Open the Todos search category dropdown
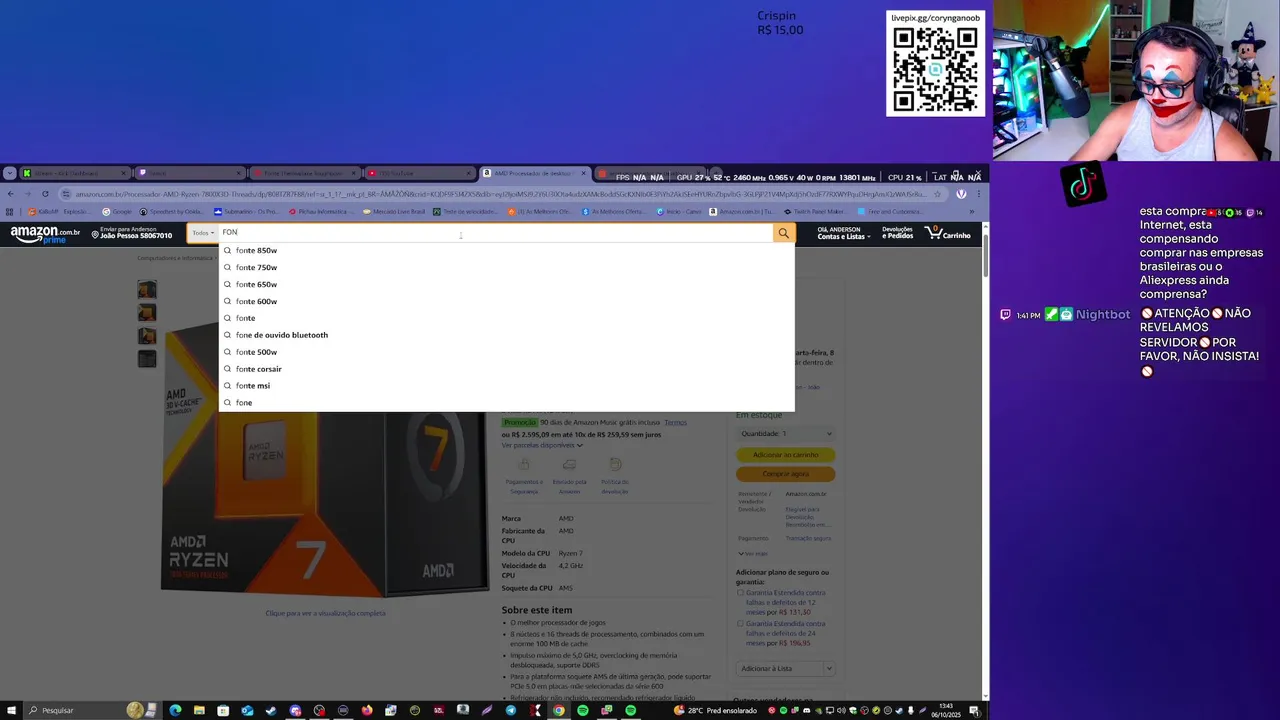The image size is (1280, 720). click(203, 233)
